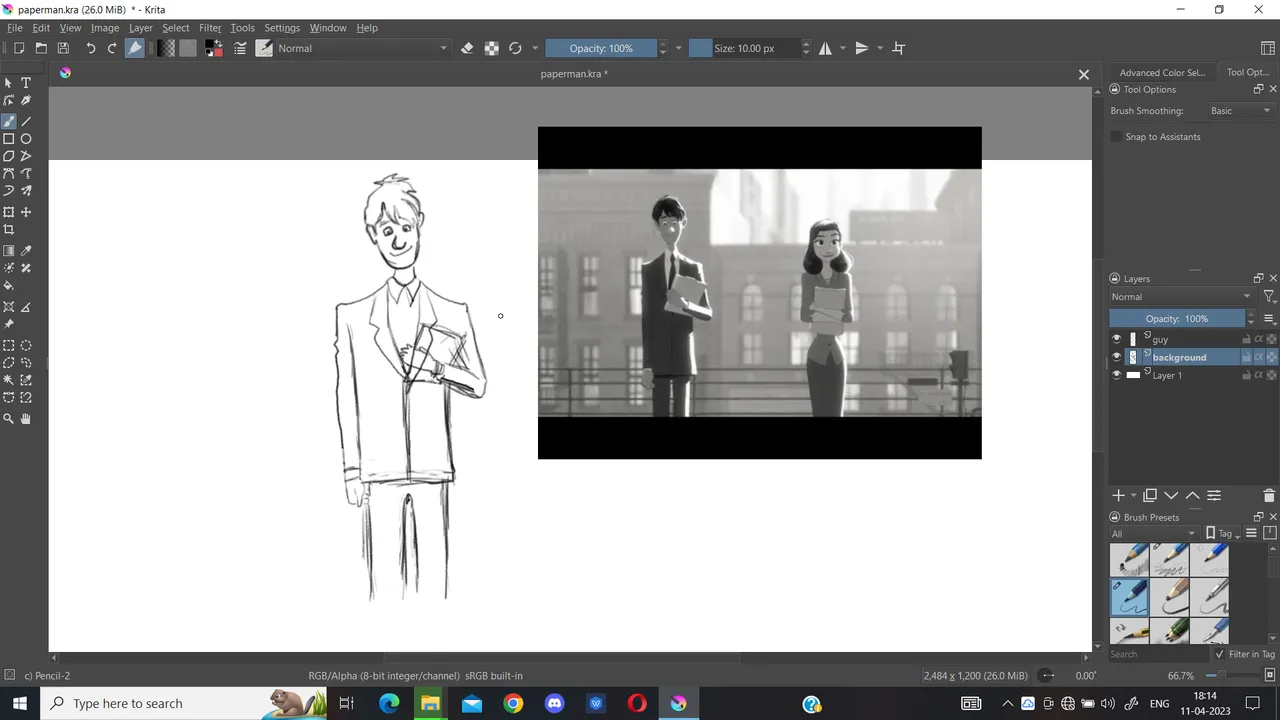Delete the selected layer with the trash icon
The image size is (1280, 720).
point(1269,496)
